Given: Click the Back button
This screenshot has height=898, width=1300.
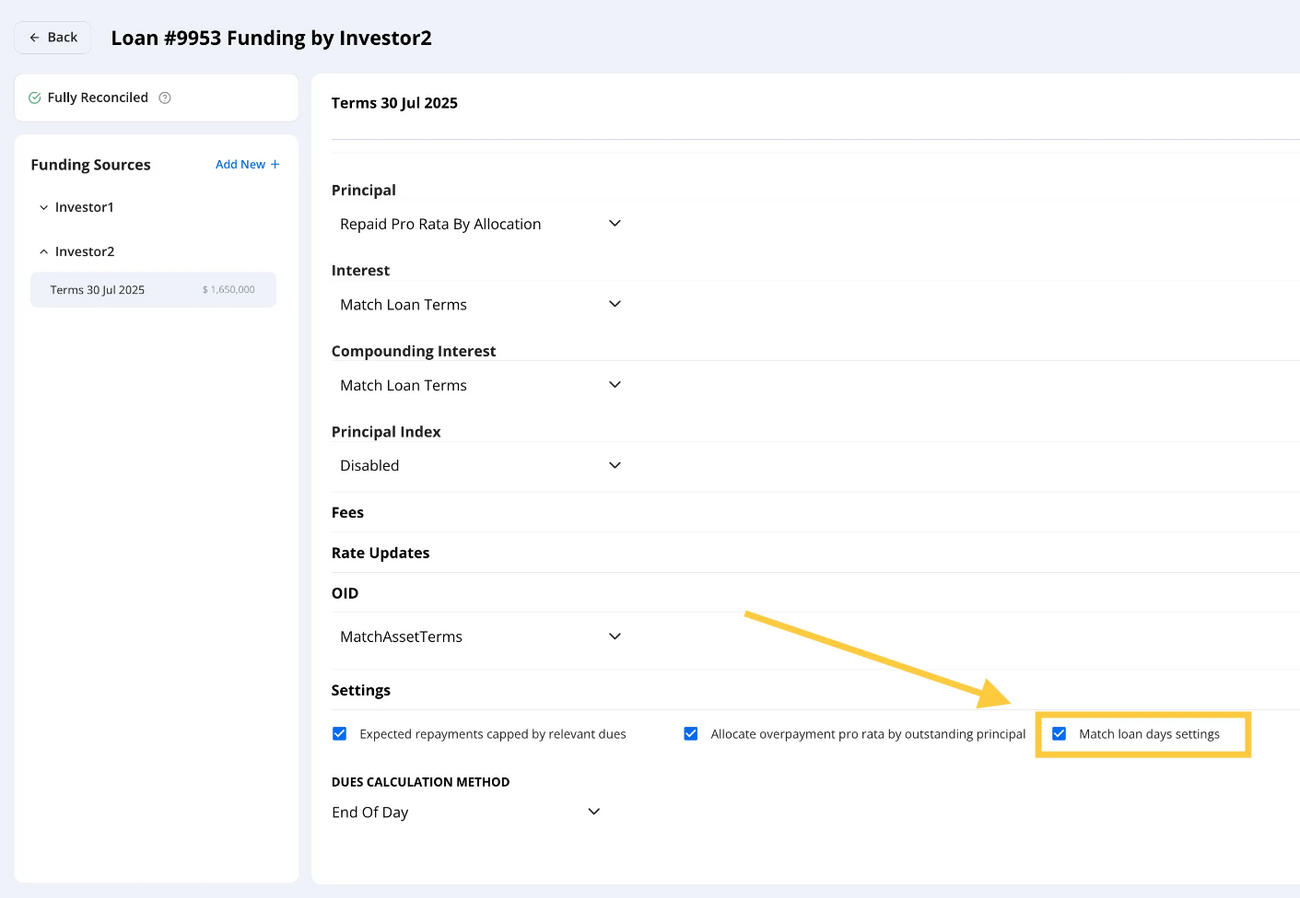Looking at the screenshot, I should tap(52, 37).
